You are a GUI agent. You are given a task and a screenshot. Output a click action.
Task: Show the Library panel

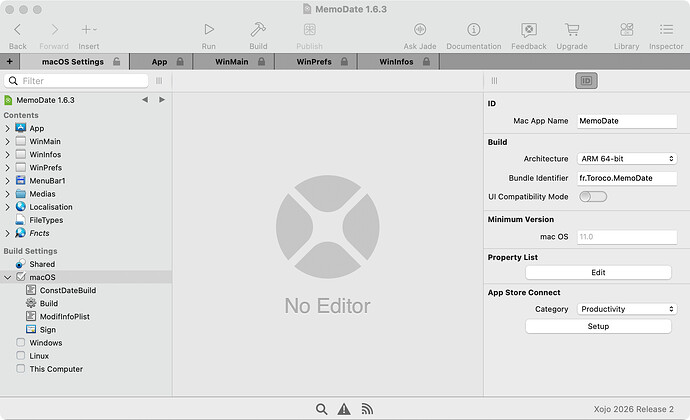tap(626, 30)
